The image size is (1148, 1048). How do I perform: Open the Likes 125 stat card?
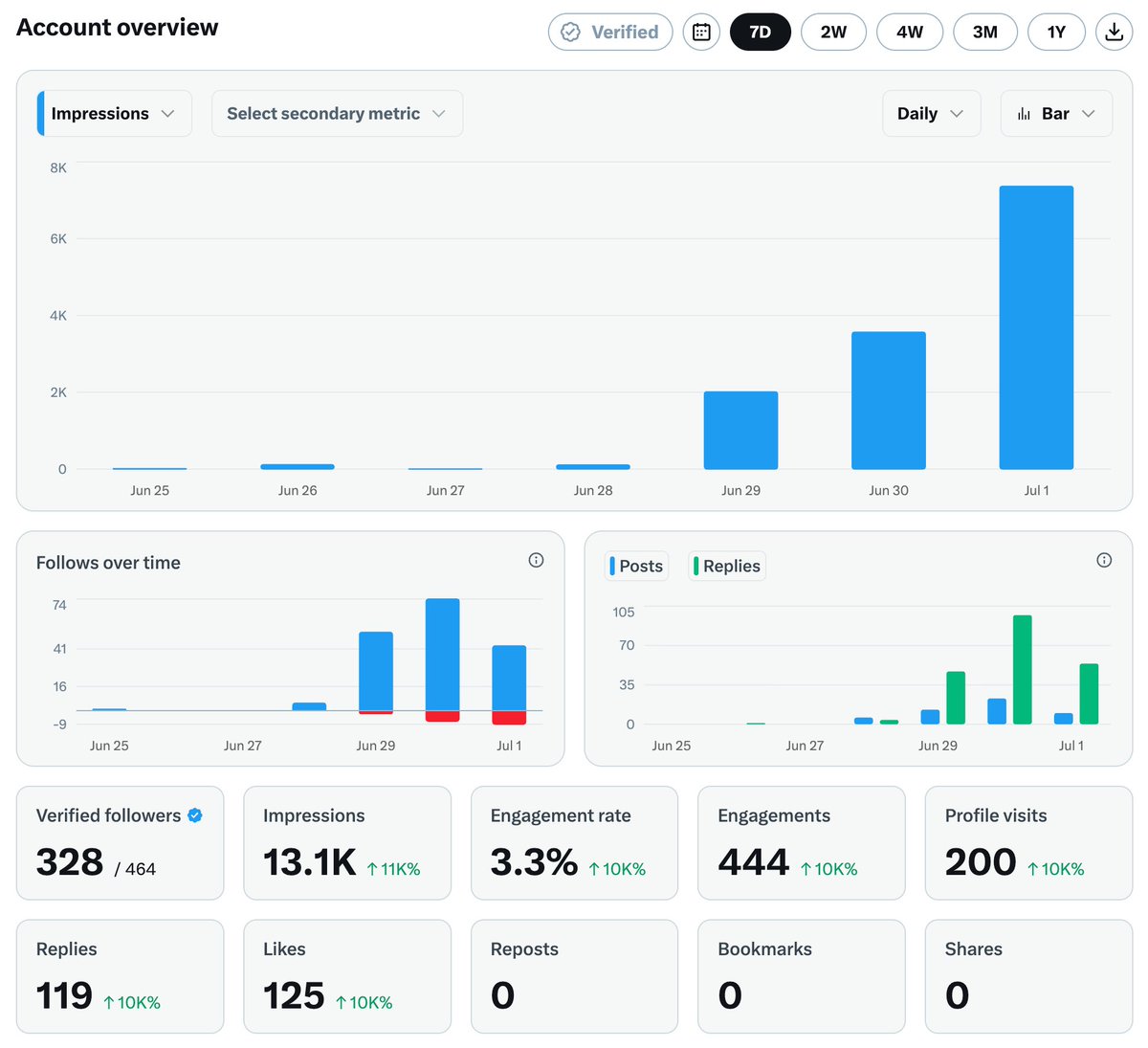point(347,976)
